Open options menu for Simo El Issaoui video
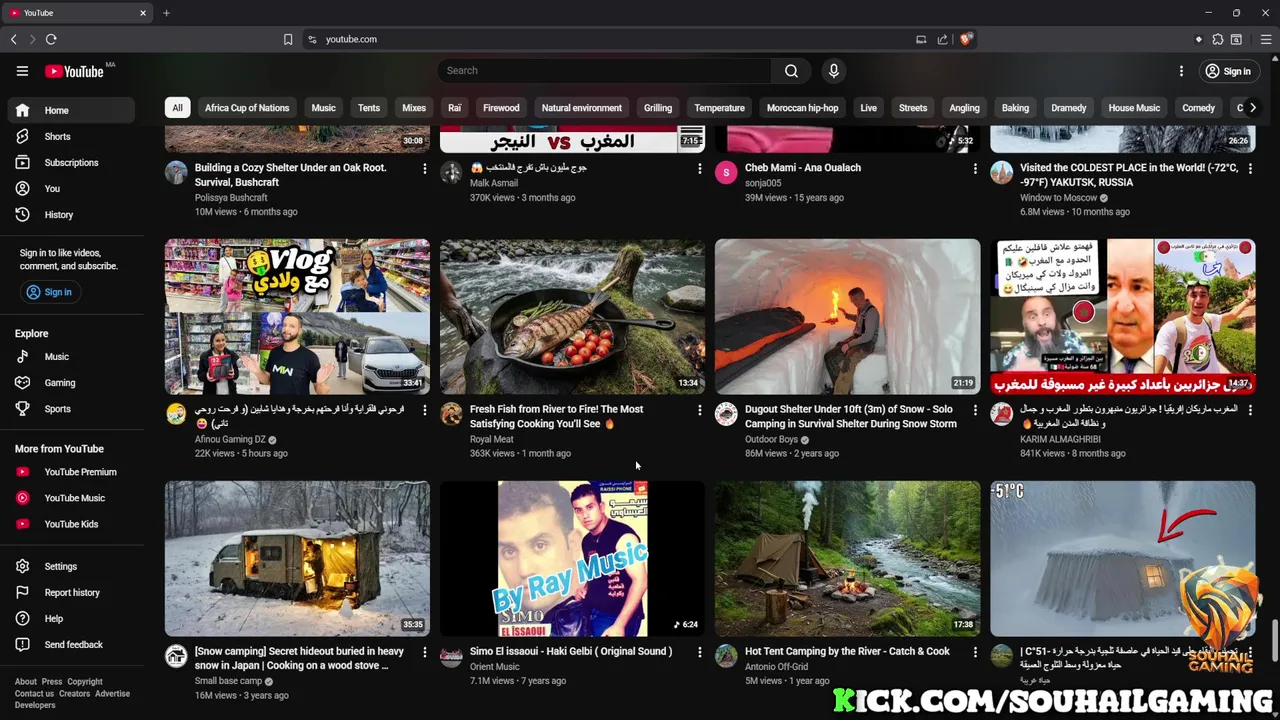 tap(700, 652)
